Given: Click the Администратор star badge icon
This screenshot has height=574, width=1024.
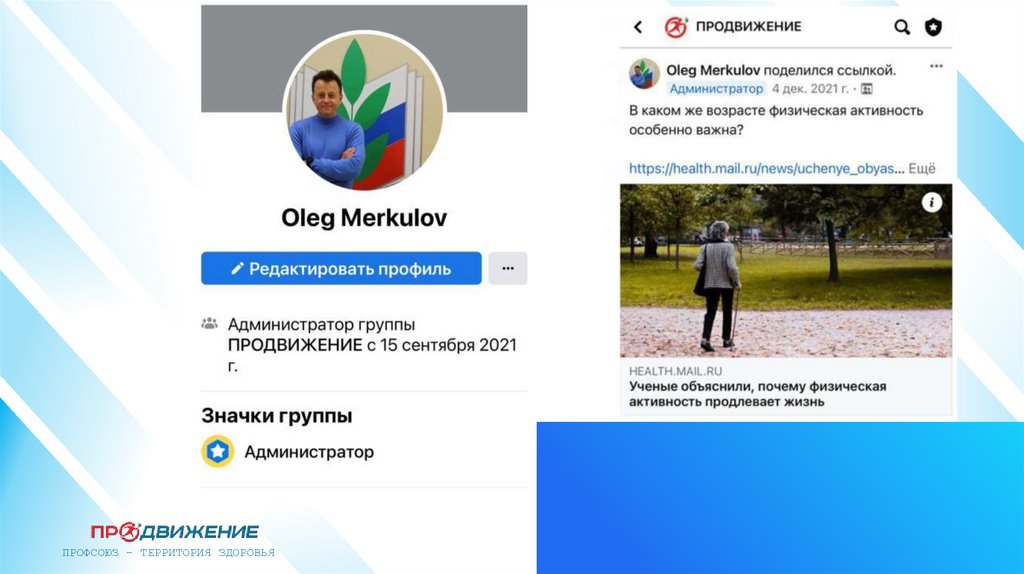Looking at the screenshot, I should [217, 451].
